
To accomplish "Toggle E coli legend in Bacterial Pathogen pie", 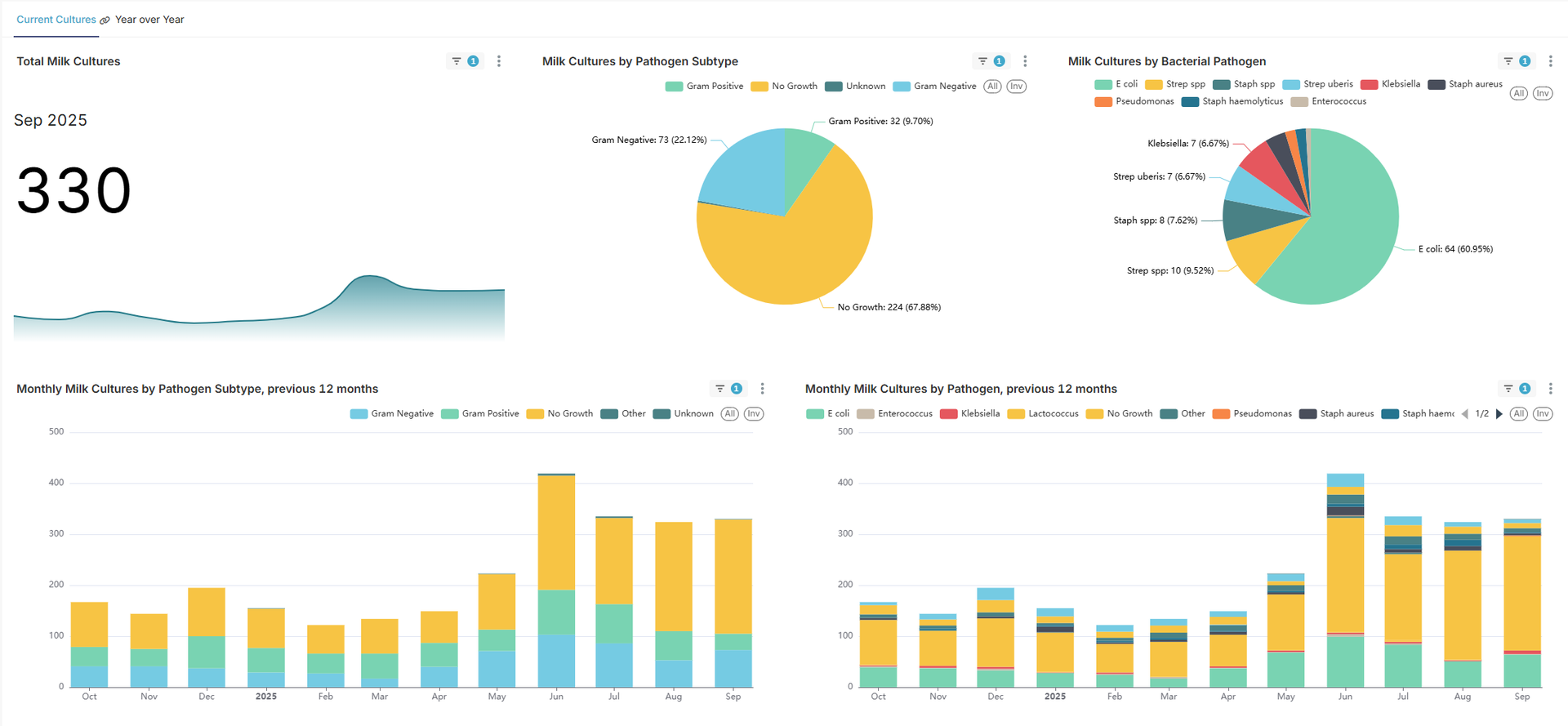I will 1116,84.
